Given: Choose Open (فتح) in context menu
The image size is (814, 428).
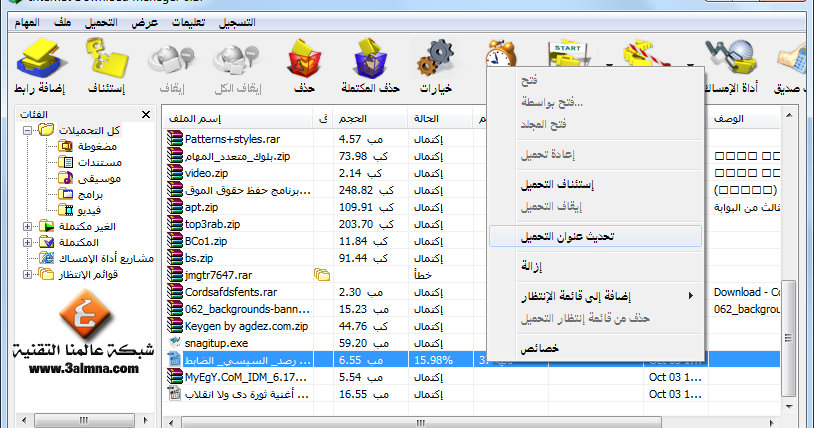Looking at the screenshot, I should coord(595,81).
